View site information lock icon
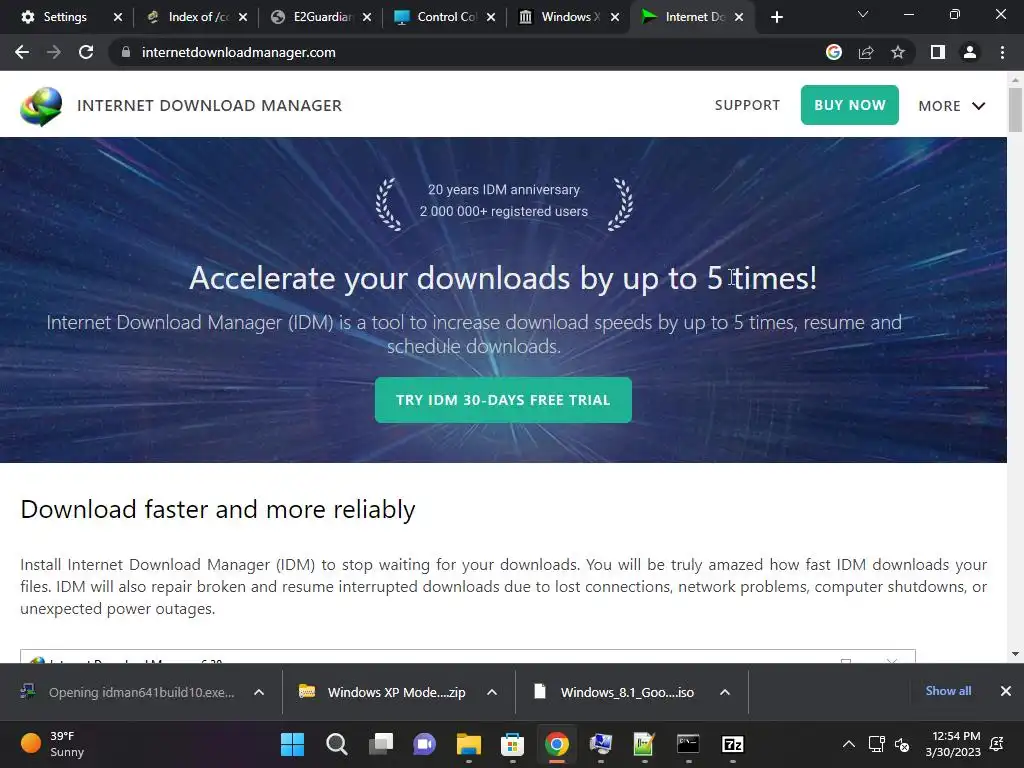1024x768 pixels. click(x=126, y=52)
